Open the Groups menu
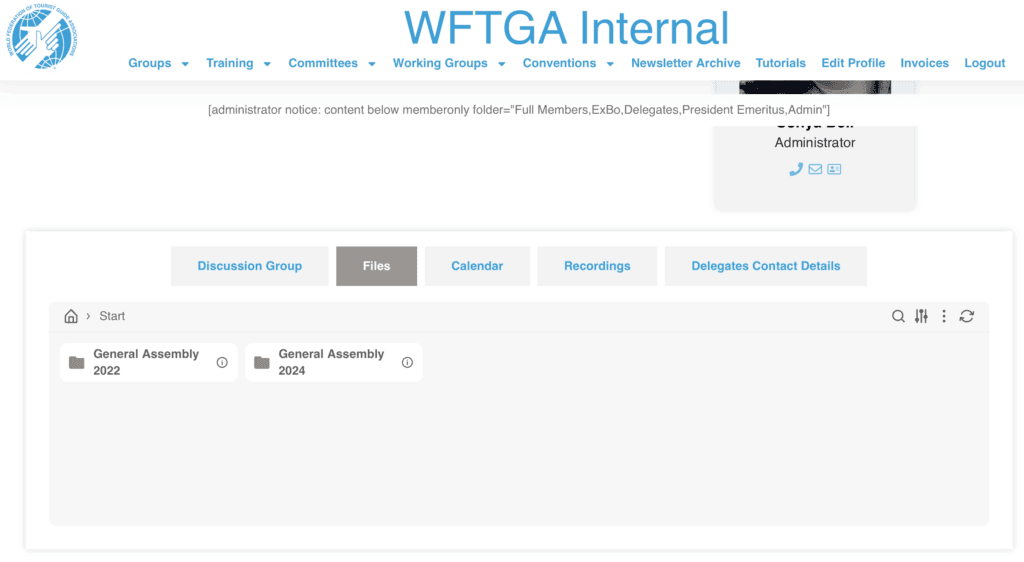 (150, 63)
